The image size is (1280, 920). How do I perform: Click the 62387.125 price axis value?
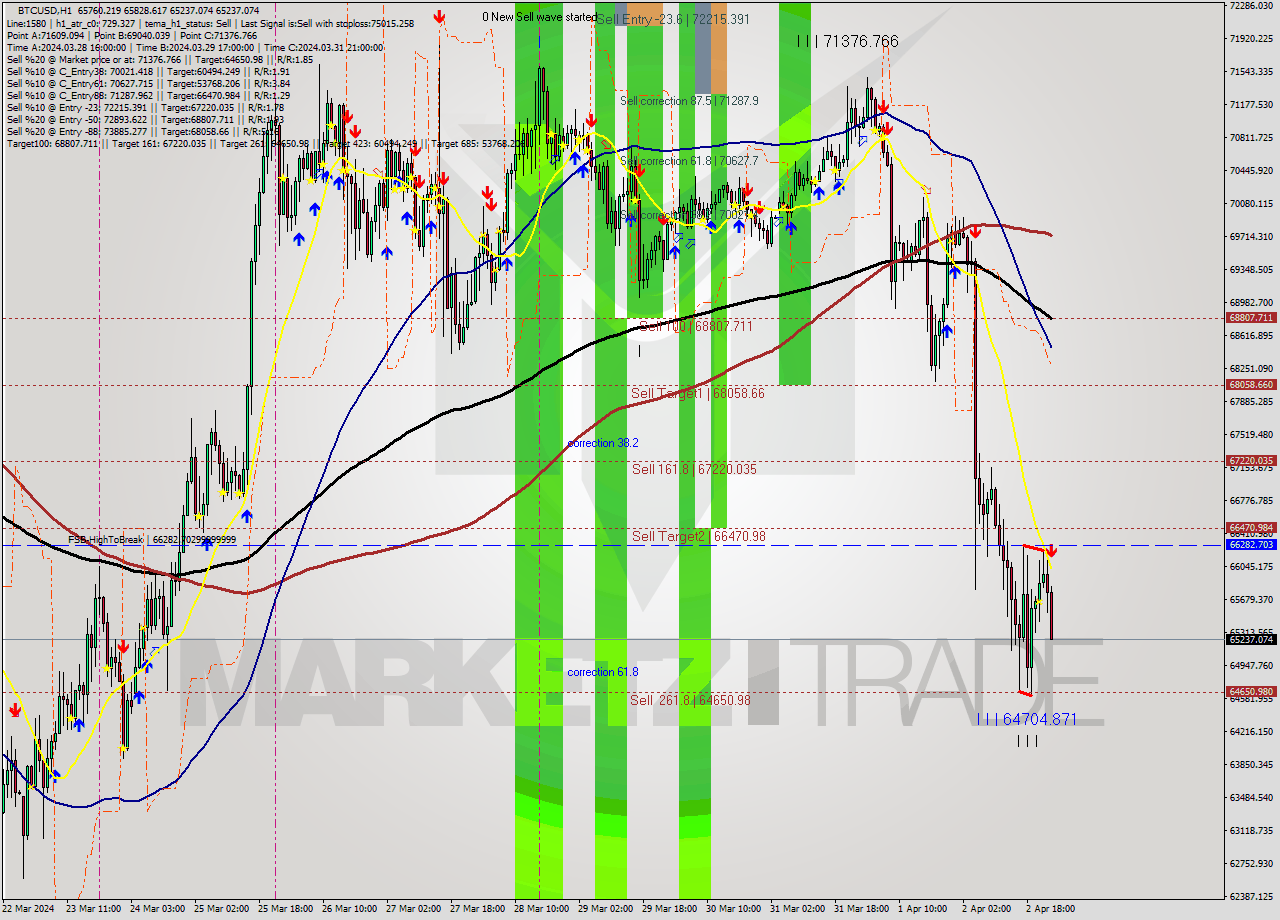(1251, 897)
